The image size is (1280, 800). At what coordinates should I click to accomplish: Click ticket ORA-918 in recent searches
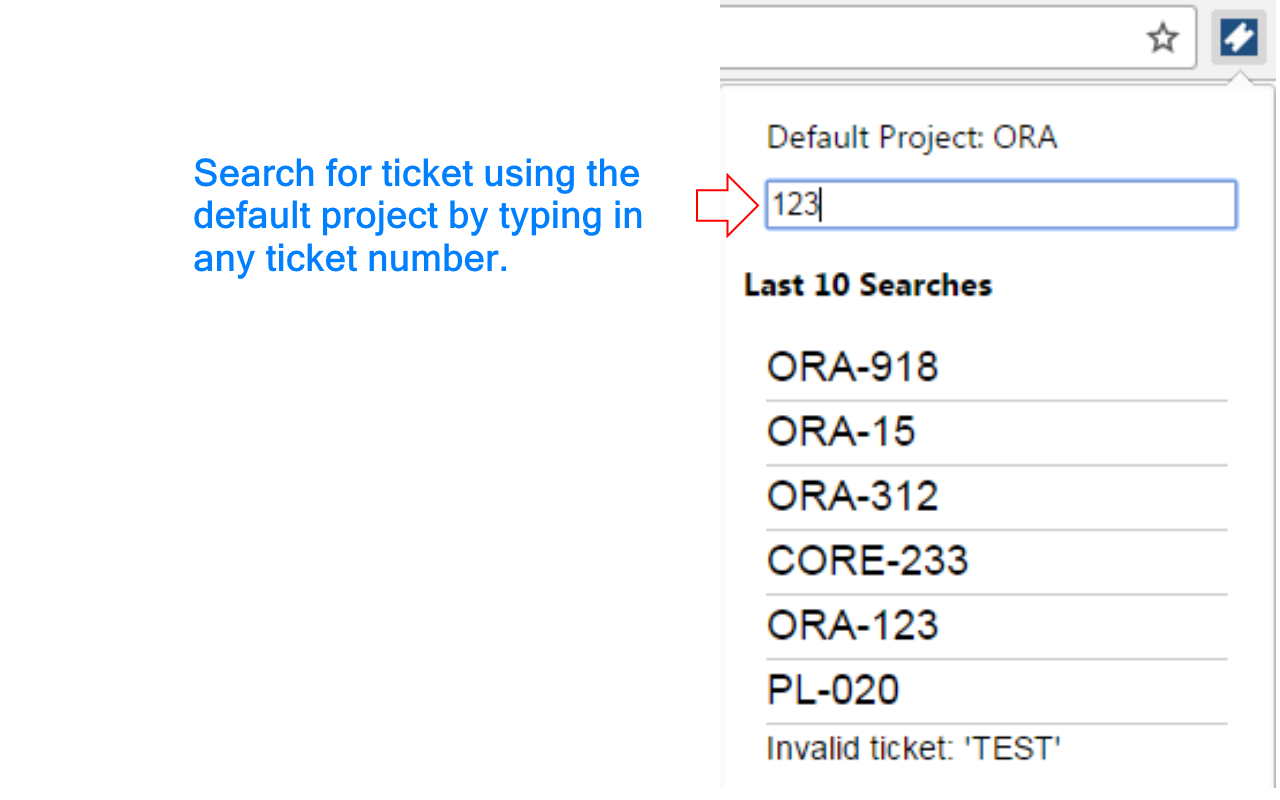[852, 366]
